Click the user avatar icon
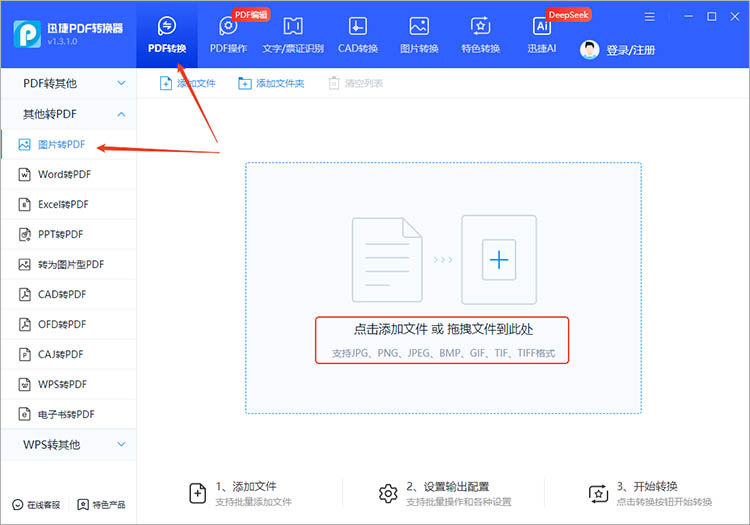 click(589, 50)
